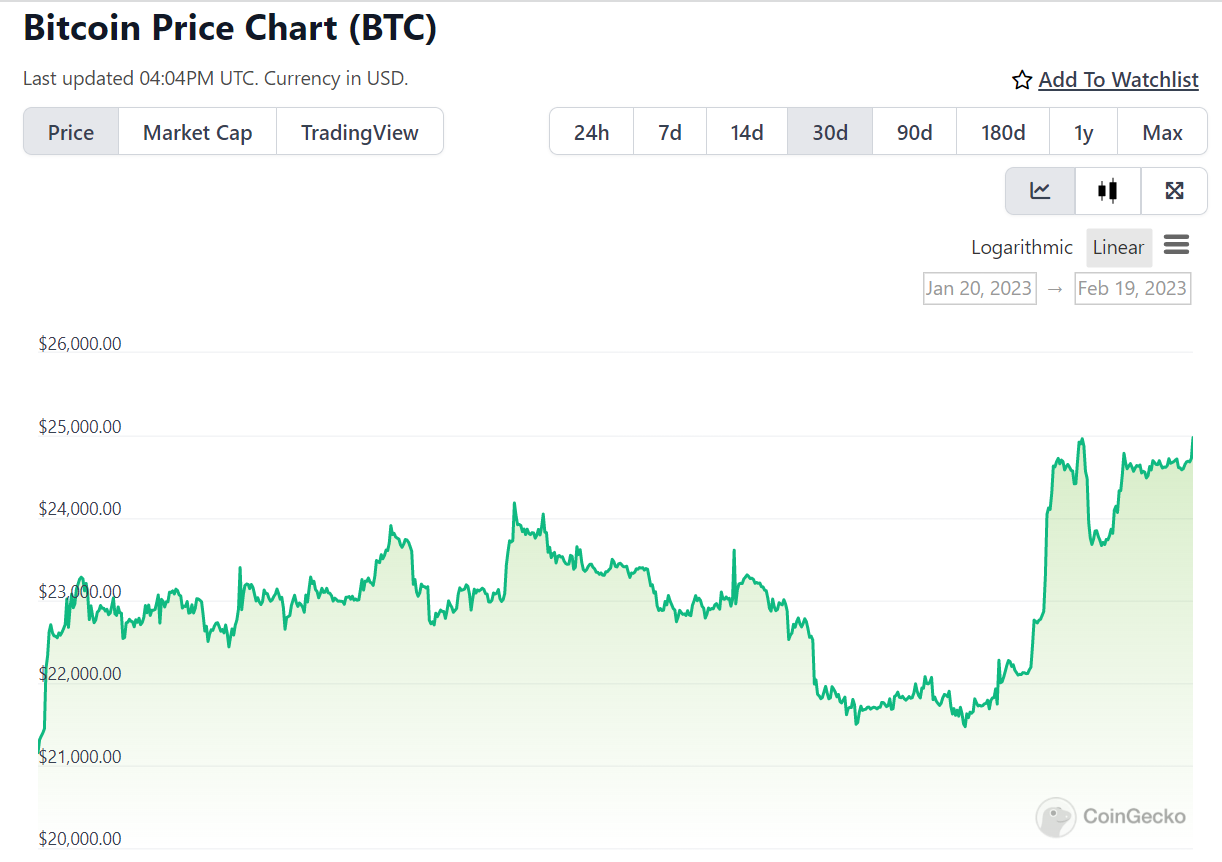Click the Jan 20, 2023 start date field
This screenshot has width=1222, height=862.
[x=979, y=288]
